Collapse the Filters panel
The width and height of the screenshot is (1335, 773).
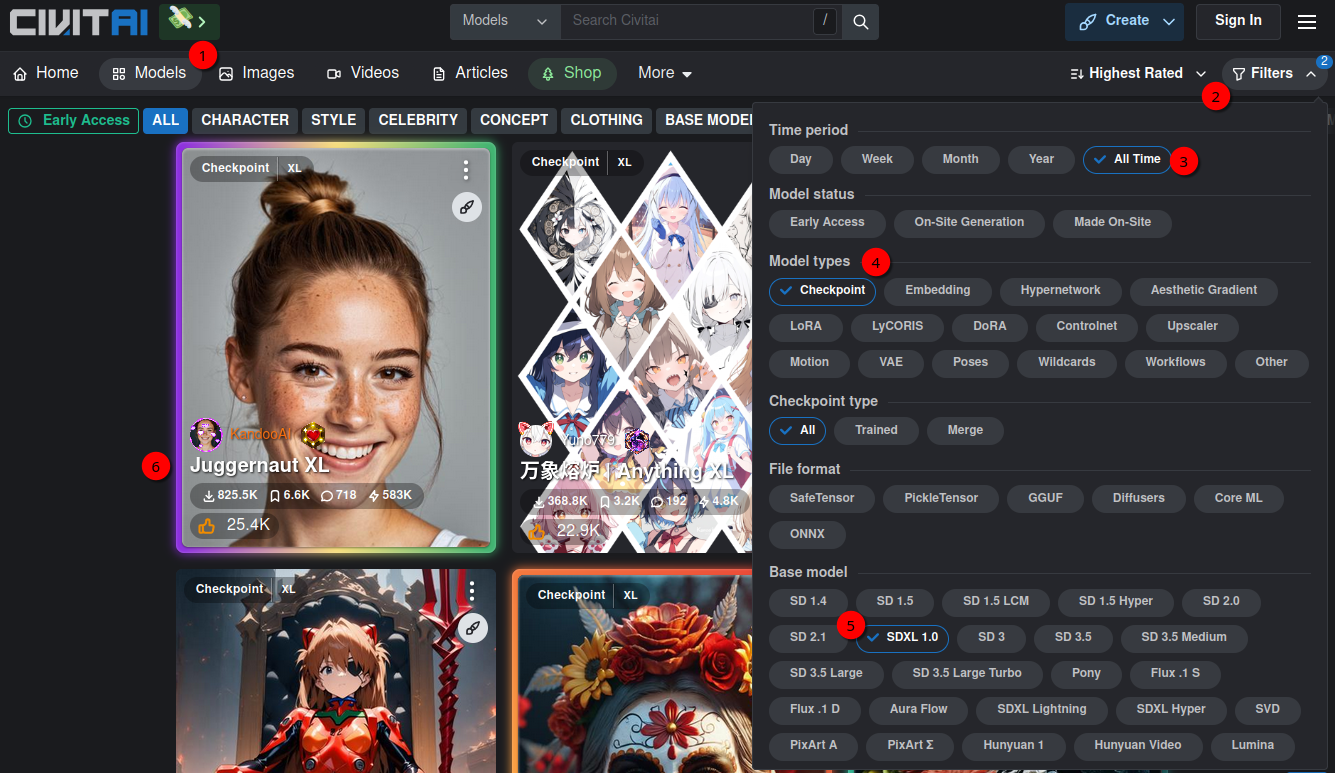[x=1273, y=73]
